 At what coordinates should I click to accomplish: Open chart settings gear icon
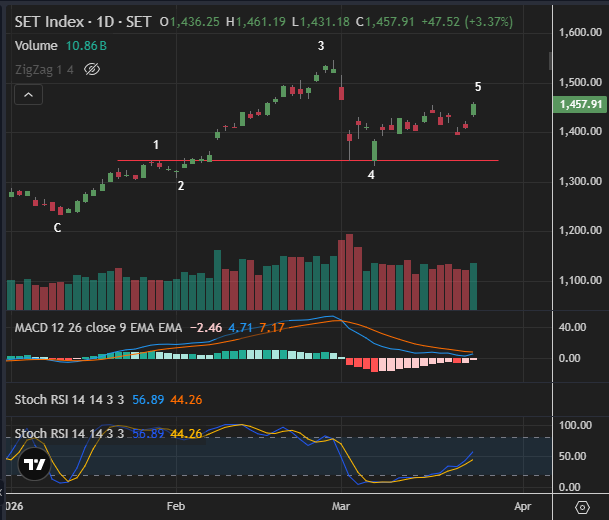[x=582, y=507]
